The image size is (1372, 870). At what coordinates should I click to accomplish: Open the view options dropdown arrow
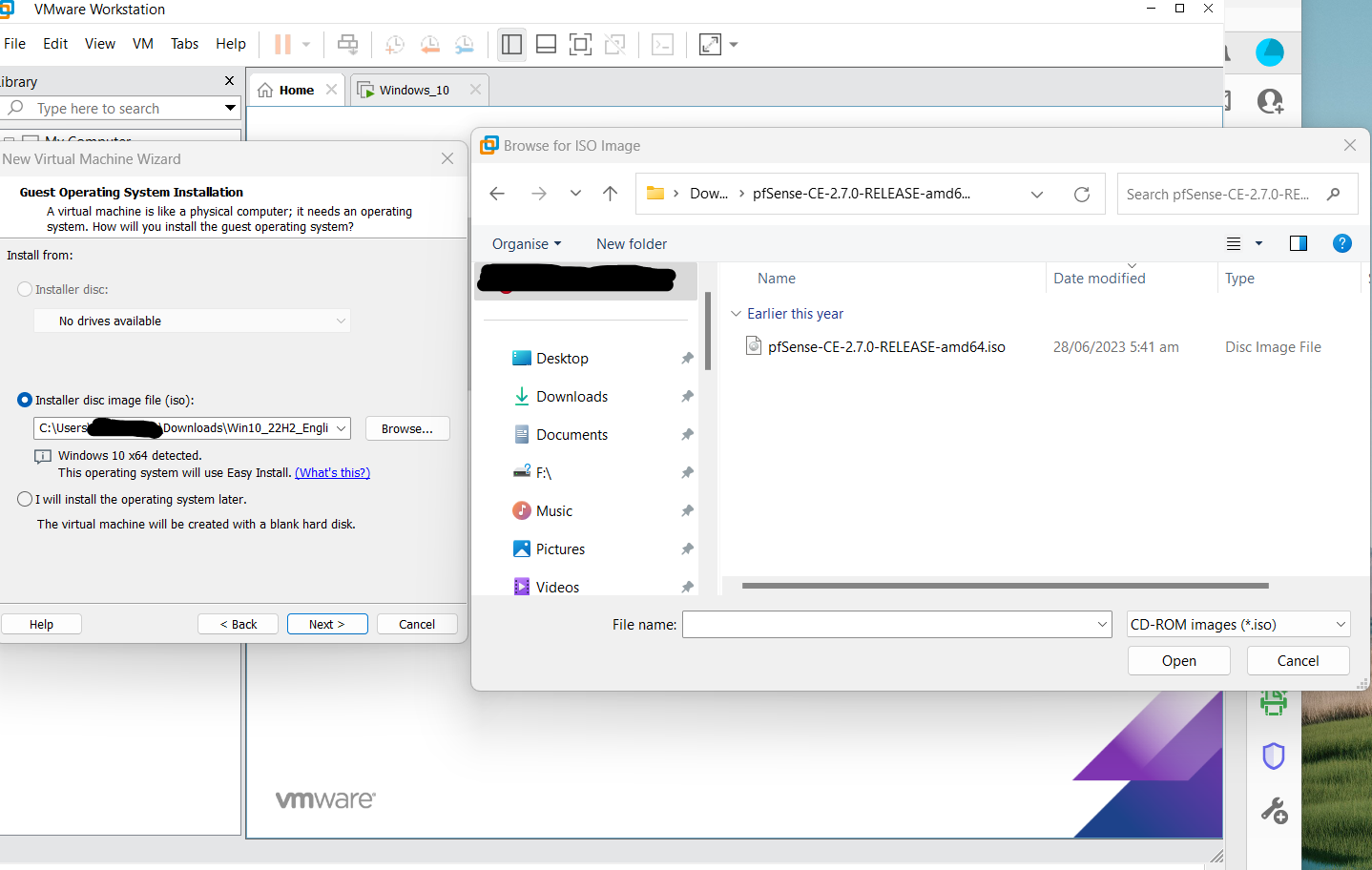pos(1258,243)
